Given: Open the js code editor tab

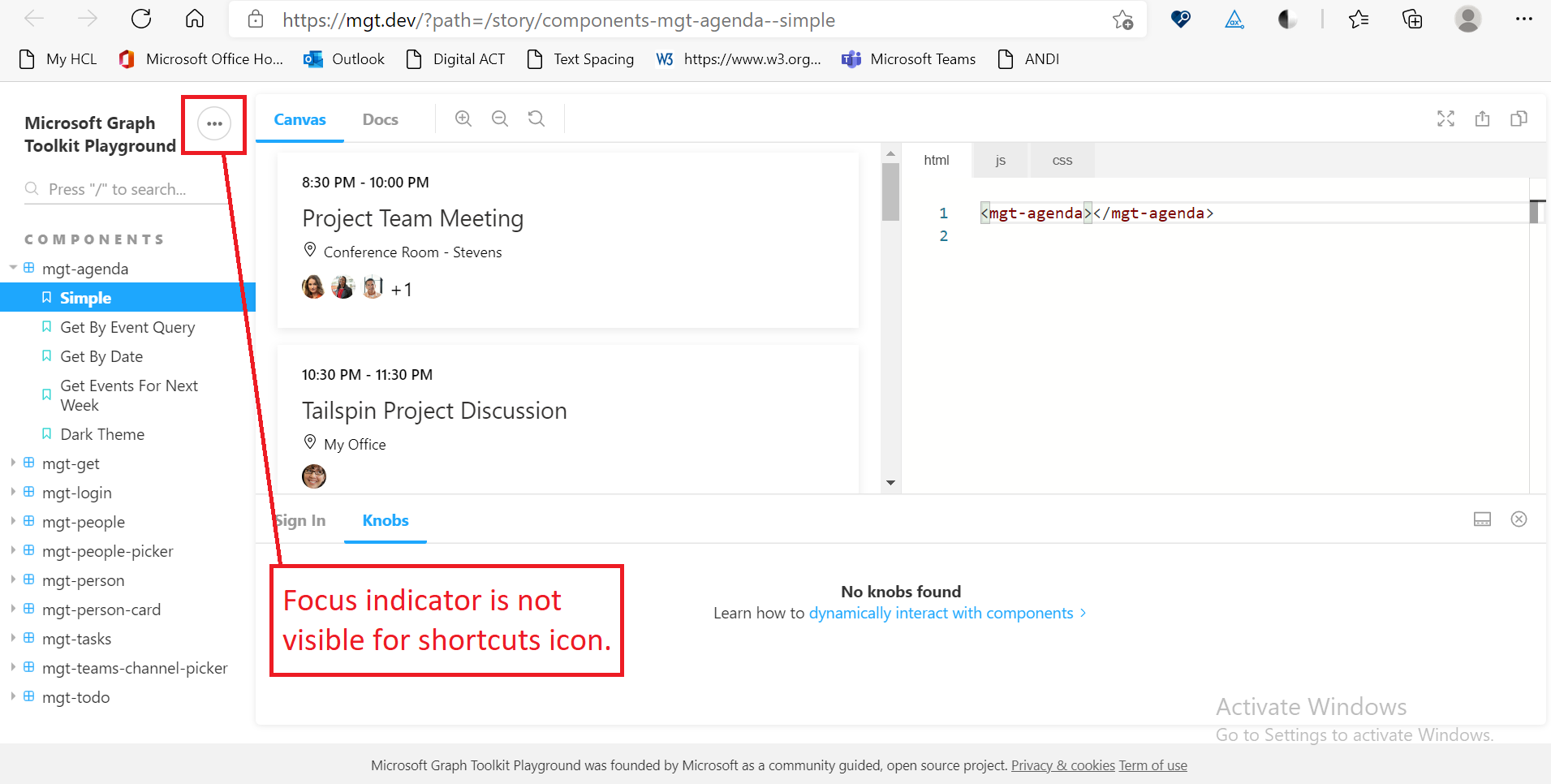Looking at the screenshot, I should (999, 159).
